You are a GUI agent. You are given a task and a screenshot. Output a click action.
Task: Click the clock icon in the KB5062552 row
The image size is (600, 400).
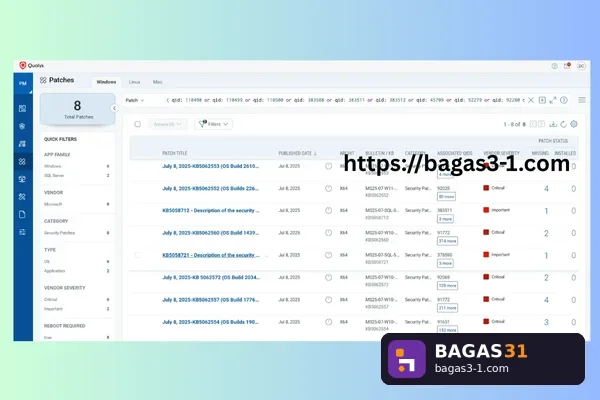click(328, 188)
